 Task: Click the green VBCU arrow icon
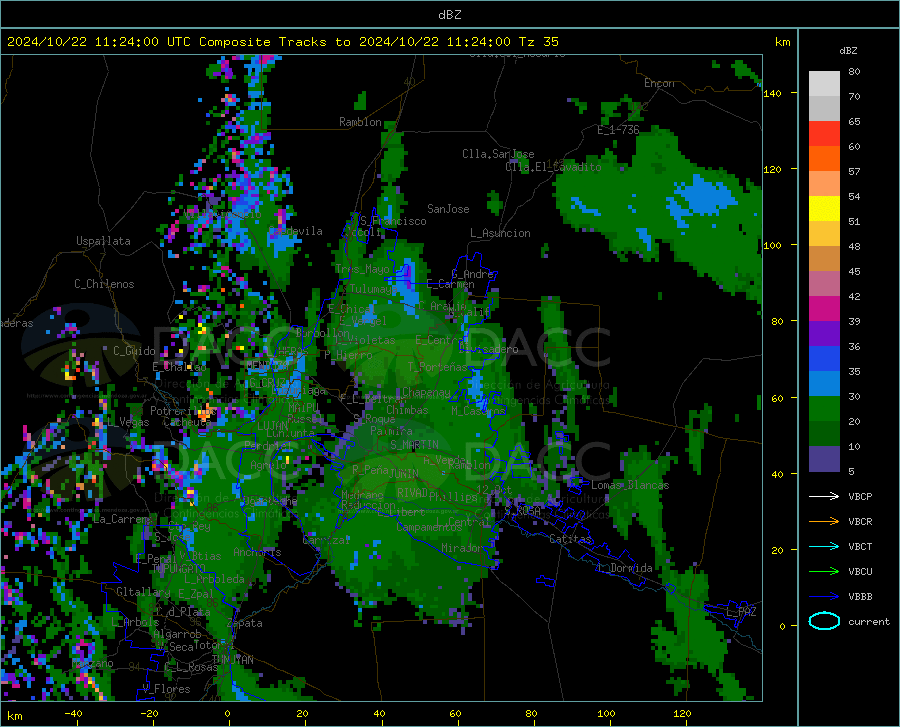point(824,572)
